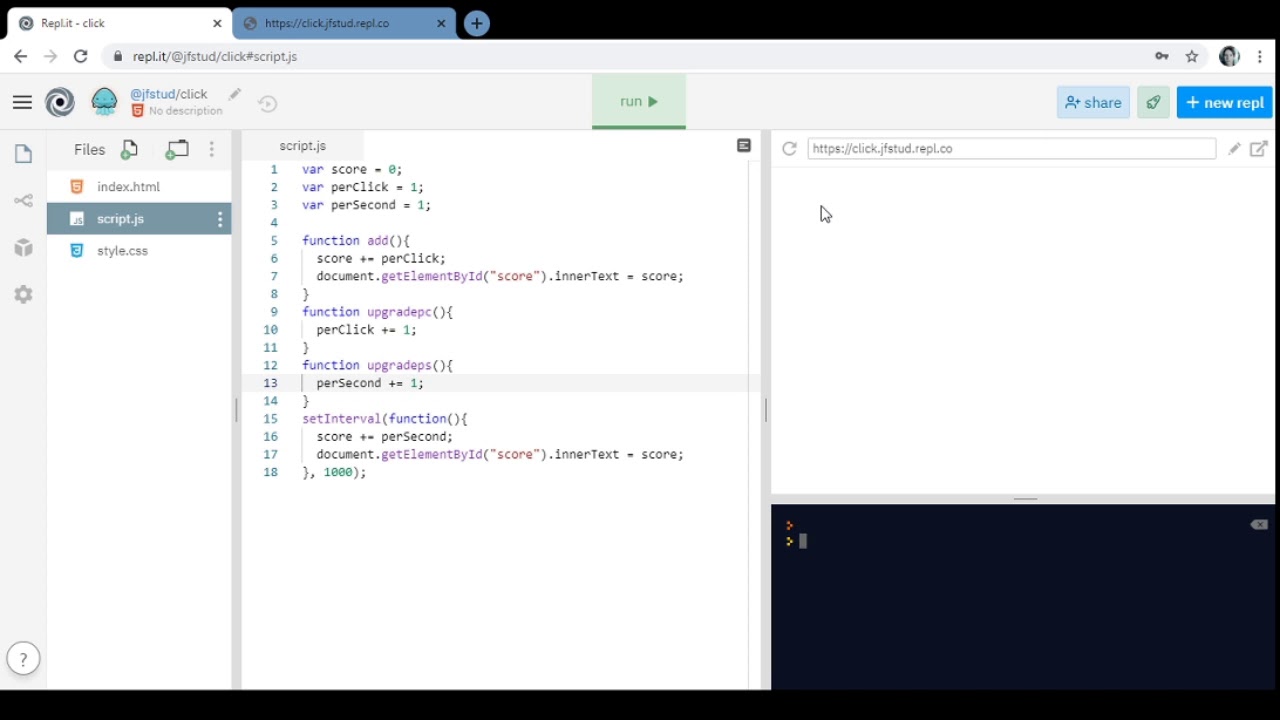Open preview in new tab icon

click(x=1259, y=148)
